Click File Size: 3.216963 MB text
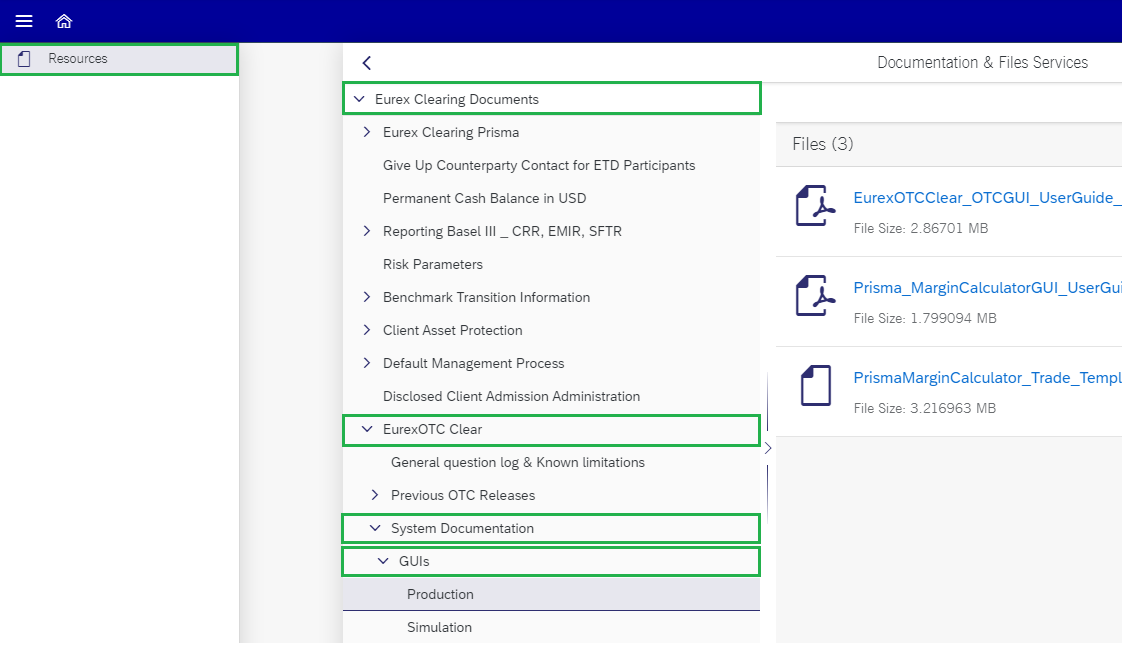 click(925, 408)
